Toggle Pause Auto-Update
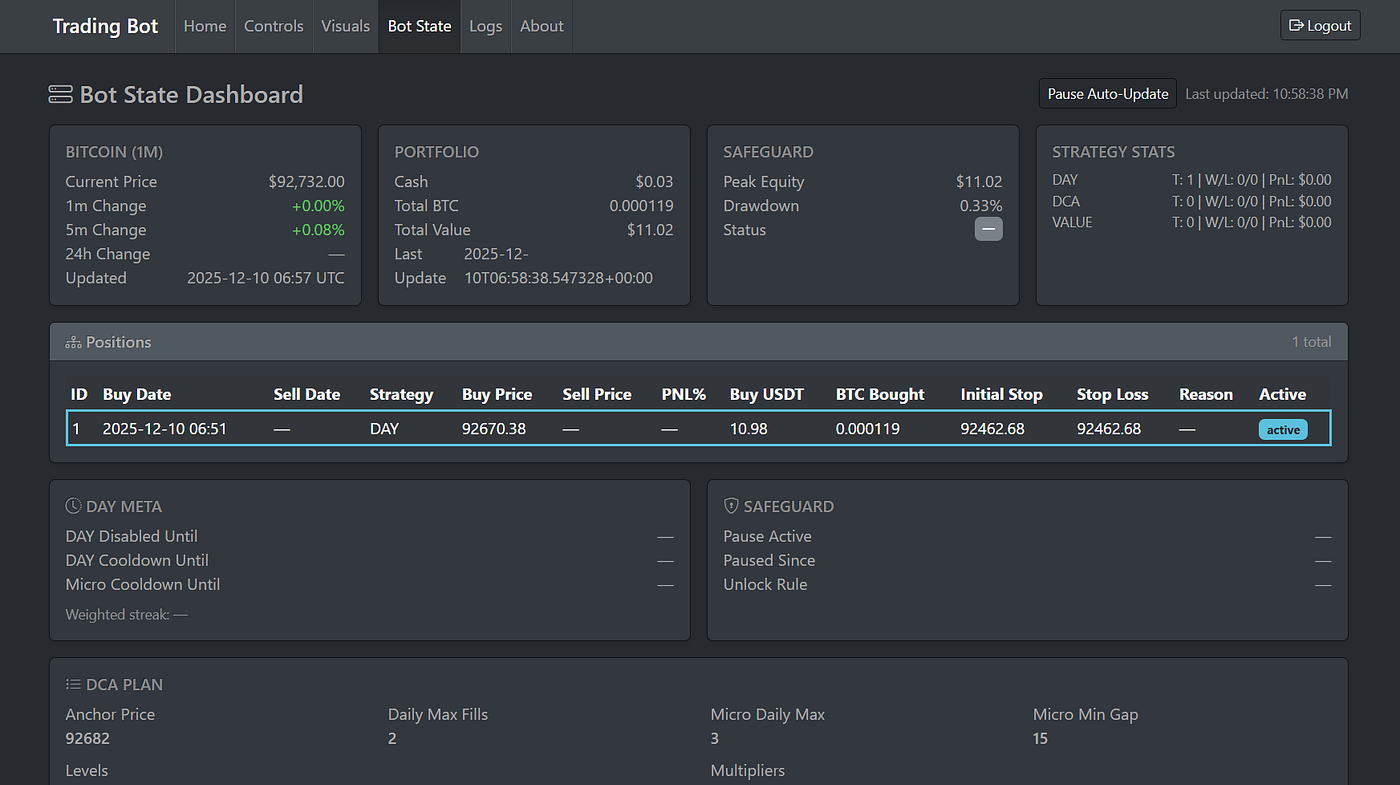1400x785 pixels. pos(1107,93)
